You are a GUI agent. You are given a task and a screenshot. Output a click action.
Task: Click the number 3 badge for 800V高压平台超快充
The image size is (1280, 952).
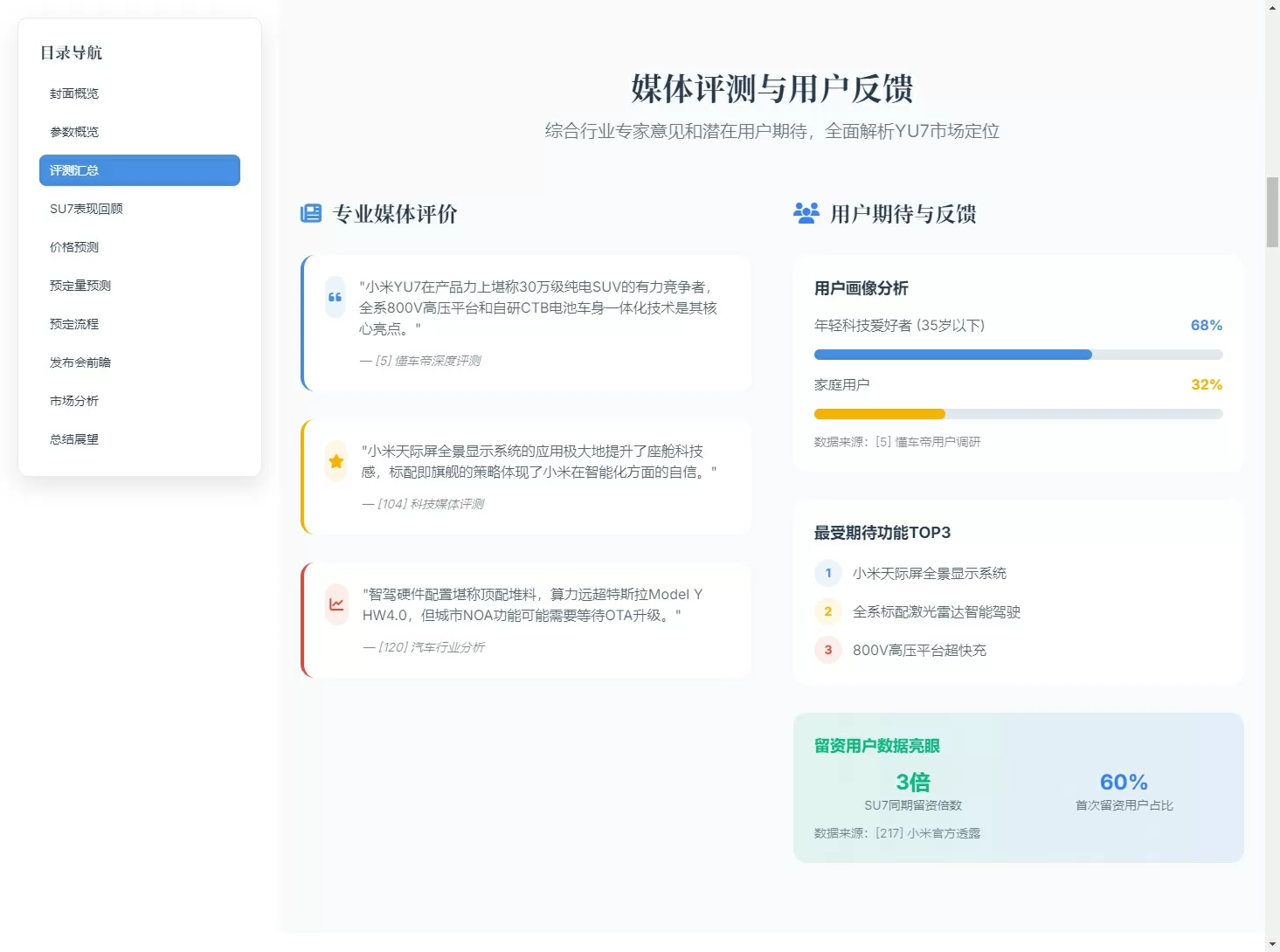tap(828, 650)
